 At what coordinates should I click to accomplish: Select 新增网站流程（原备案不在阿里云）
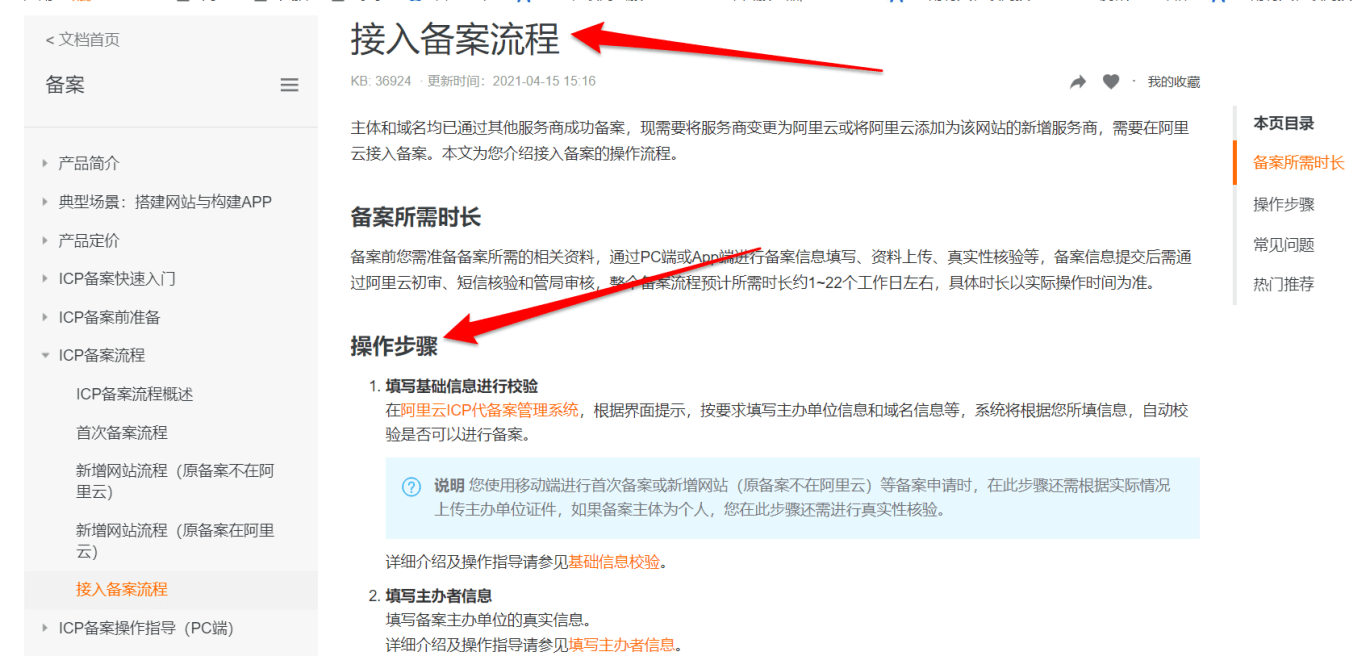pyautogui.click(x=175, y=481)
